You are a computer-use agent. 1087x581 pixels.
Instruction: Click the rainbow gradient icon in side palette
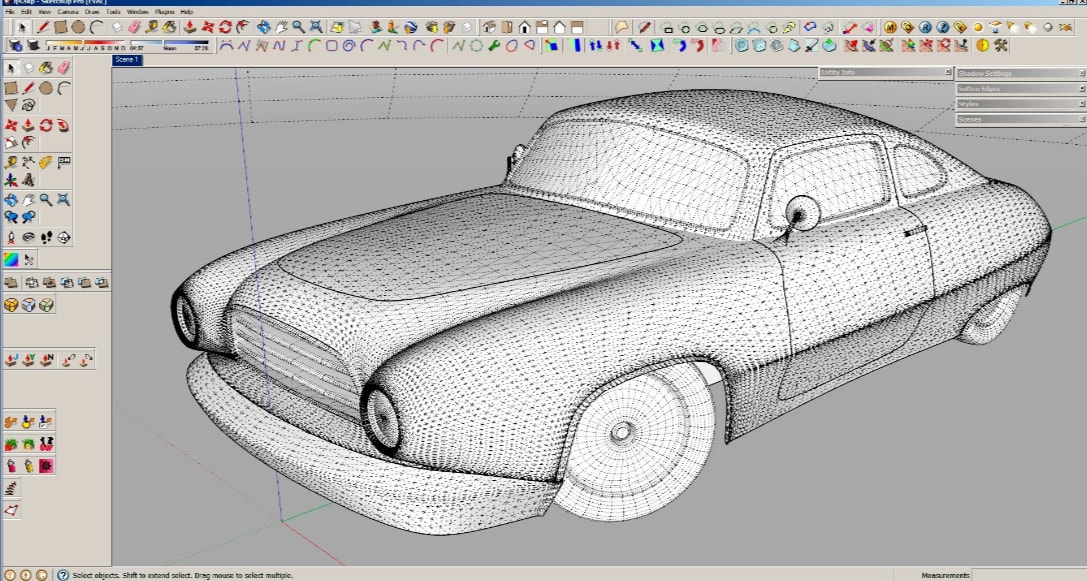[x=11, y=259]
